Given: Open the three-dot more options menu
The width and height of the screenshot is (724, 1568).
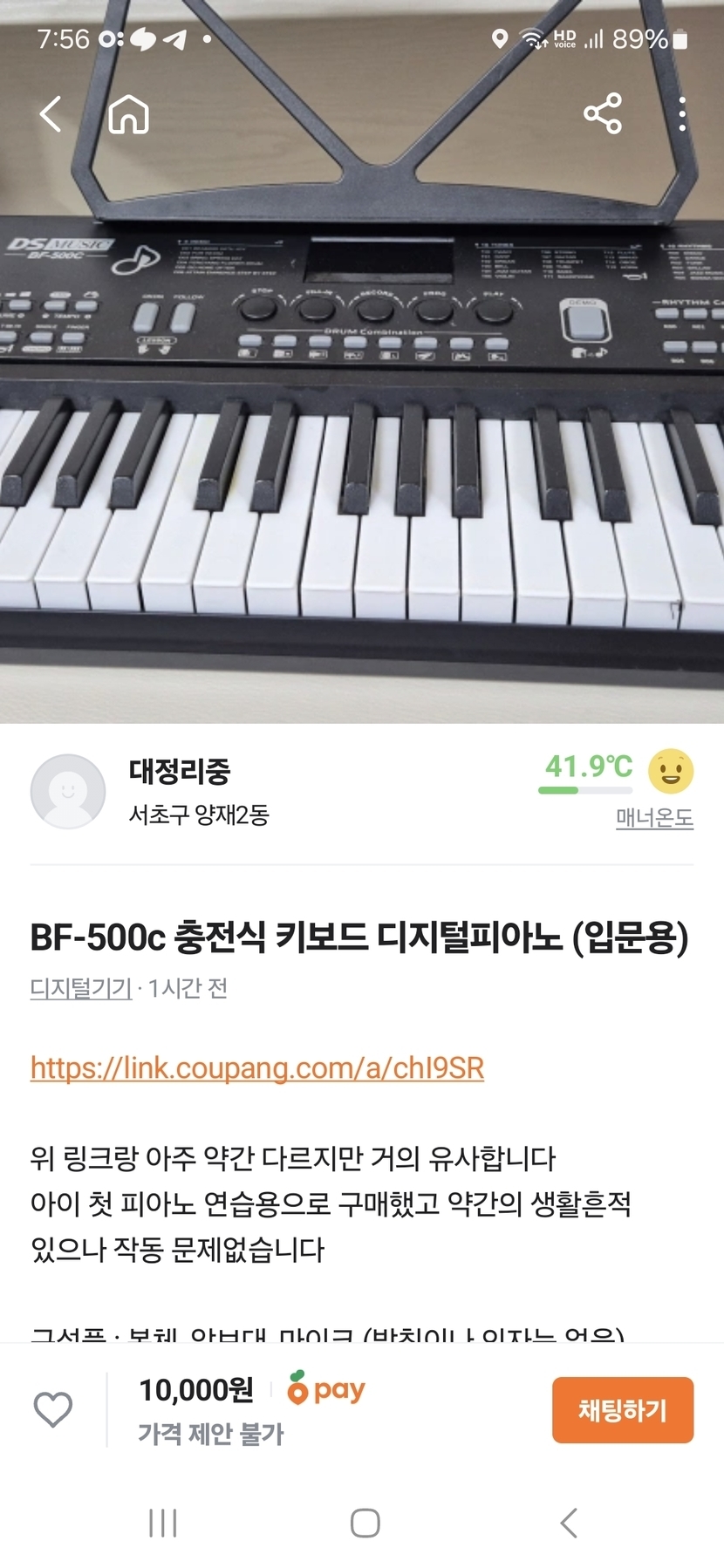Looking at the screenshot, I should [x=682, y=114].
